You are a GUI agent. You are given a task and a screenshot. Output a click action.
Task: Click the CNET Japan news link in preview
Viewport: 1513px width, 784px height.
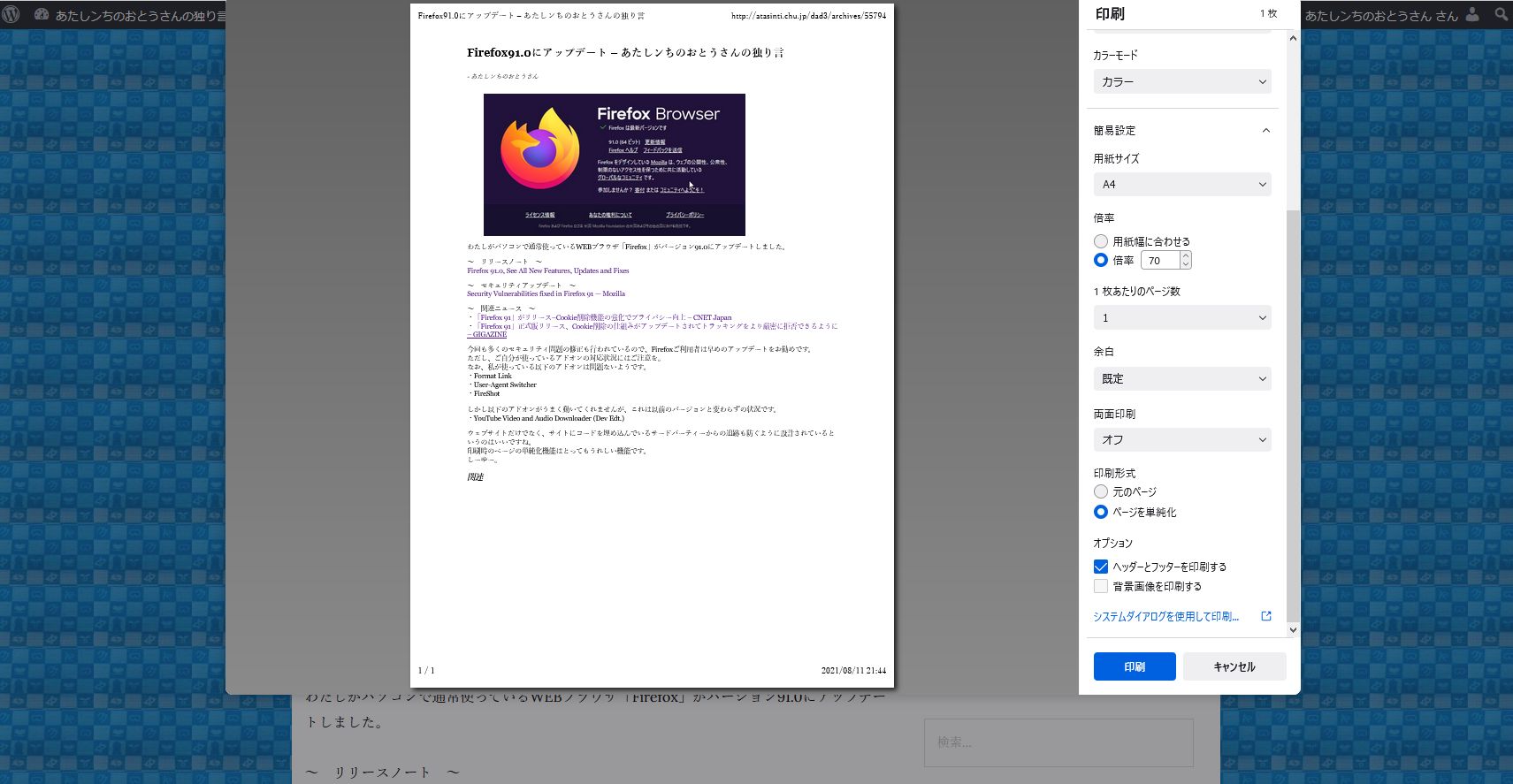click(x=602, y=317)
